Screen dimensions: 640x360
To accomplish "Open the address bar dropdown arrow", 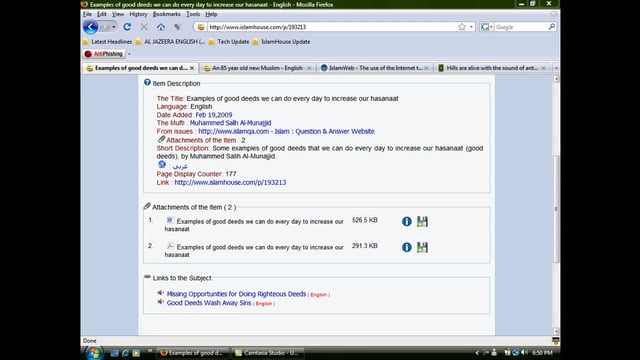I will click(471, 27).
